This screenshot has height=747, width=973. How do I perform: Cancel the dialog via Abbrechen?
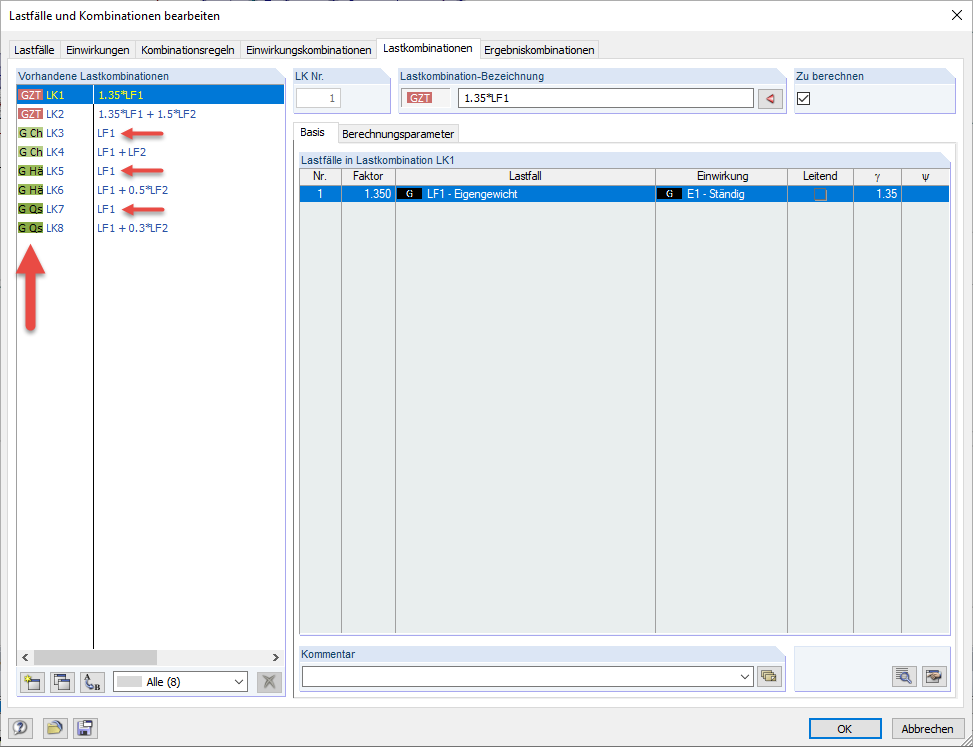pos(928,728)
